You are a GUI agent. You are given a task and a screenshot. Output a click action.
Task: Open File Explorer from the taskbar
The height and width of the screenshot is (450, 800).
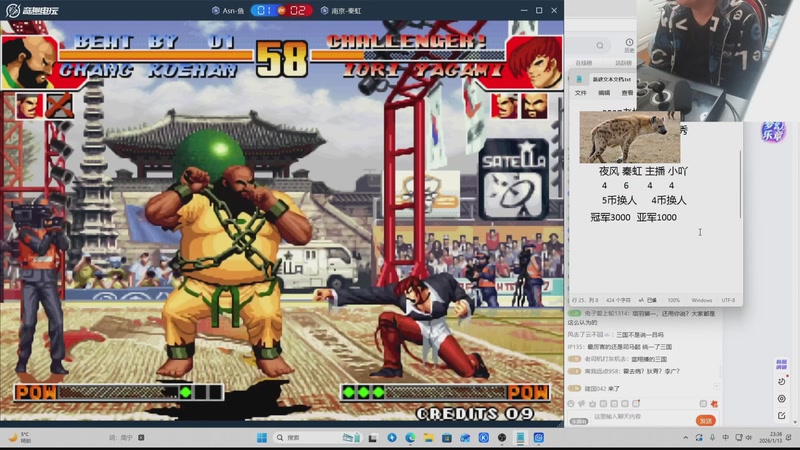click(429, 437)
